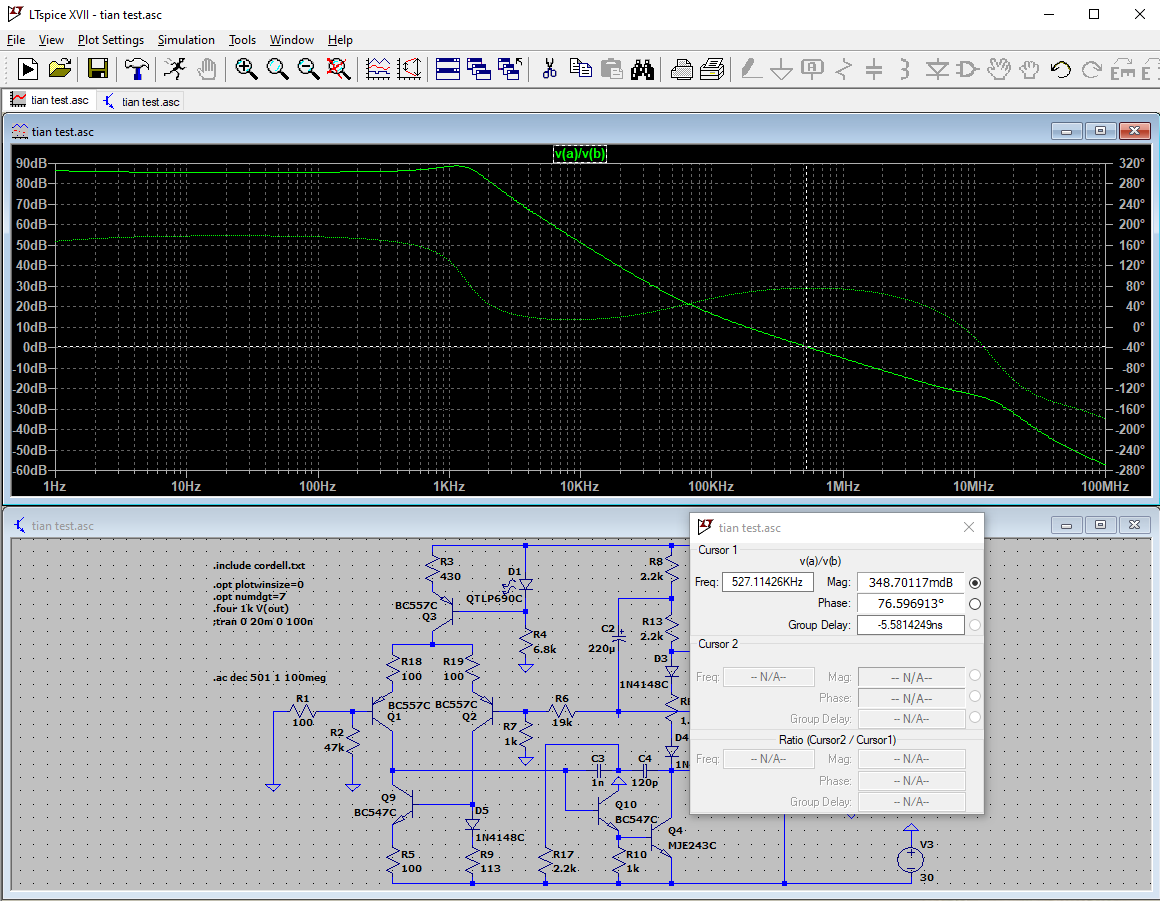The height and width of the screenshot is (901, 1160).
Task: Open the Control Panel hammer icon
Action: (135, 69)
